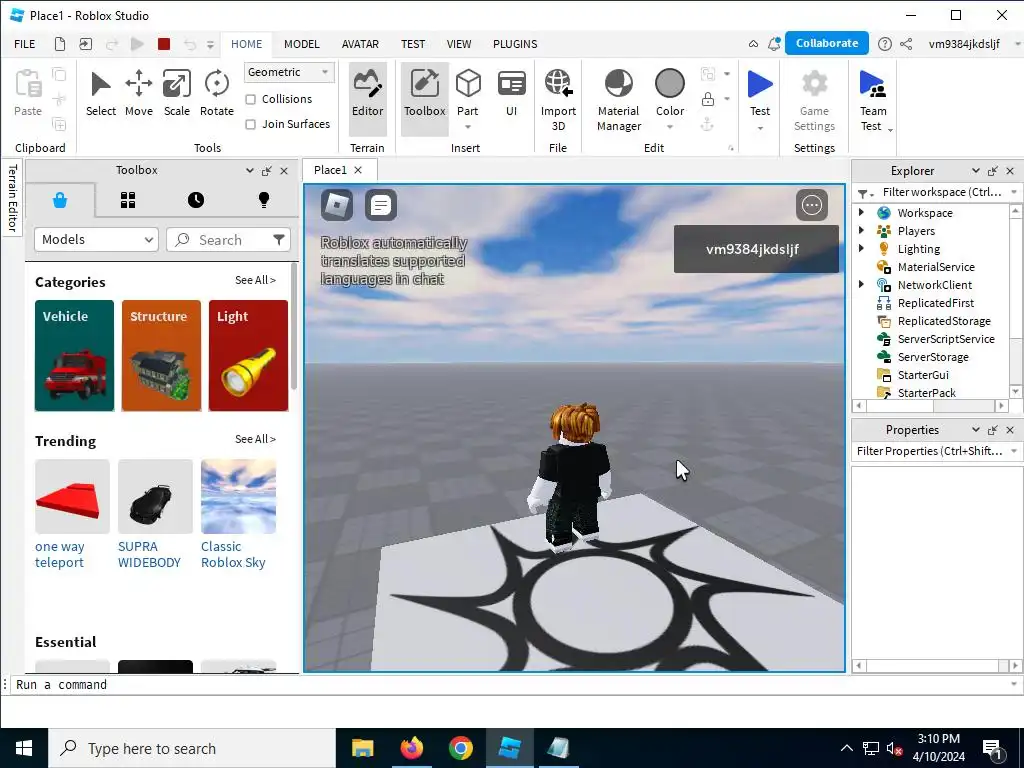Toggle the Toolbox button in ribbon
The width and height of the screenshot is (1024, 768).
pos(424,99)
